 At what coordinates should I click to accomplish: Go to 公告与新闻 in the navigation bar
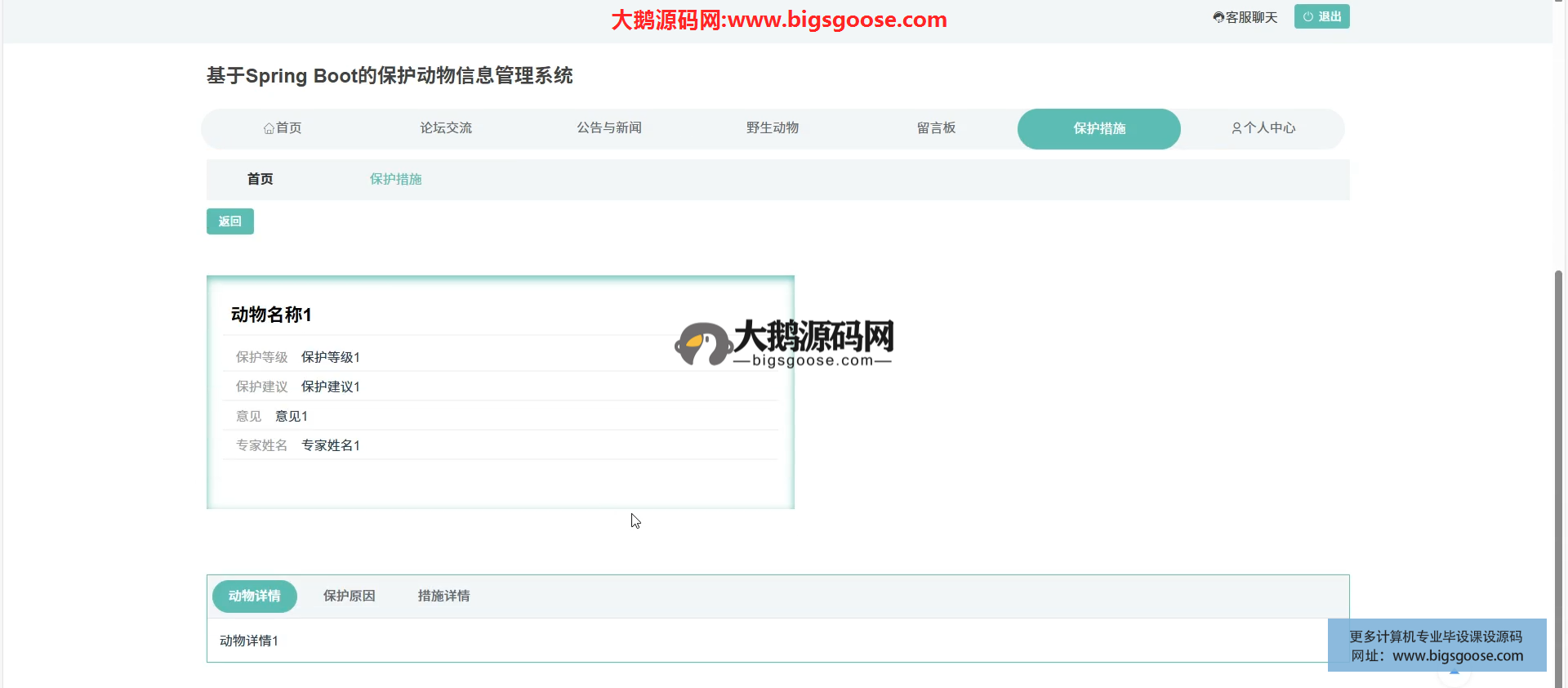coord(609,128)
